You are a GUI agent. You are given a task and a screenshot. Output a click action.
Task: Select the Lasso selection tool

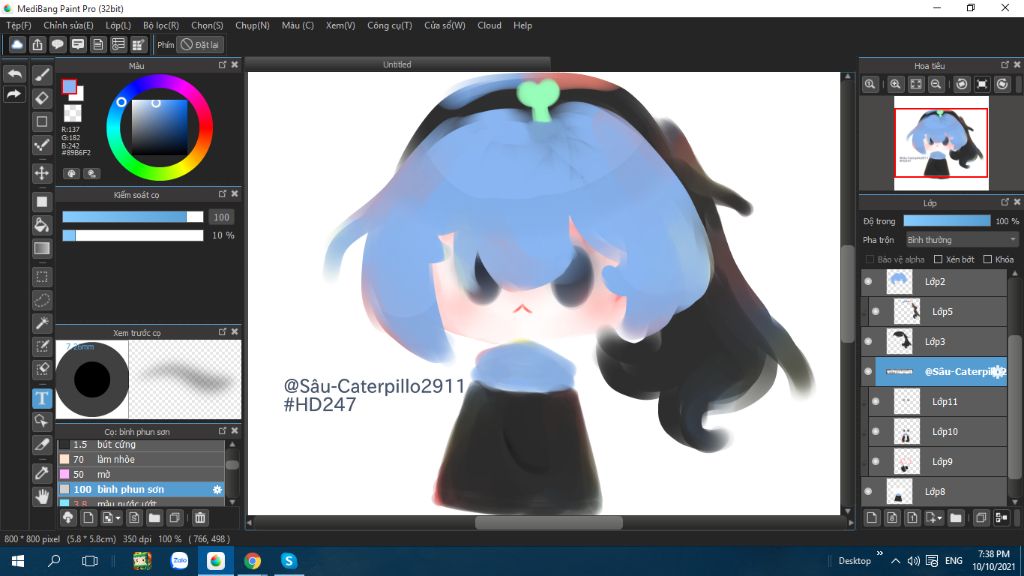pyautogui.click(x=42, y=300)
